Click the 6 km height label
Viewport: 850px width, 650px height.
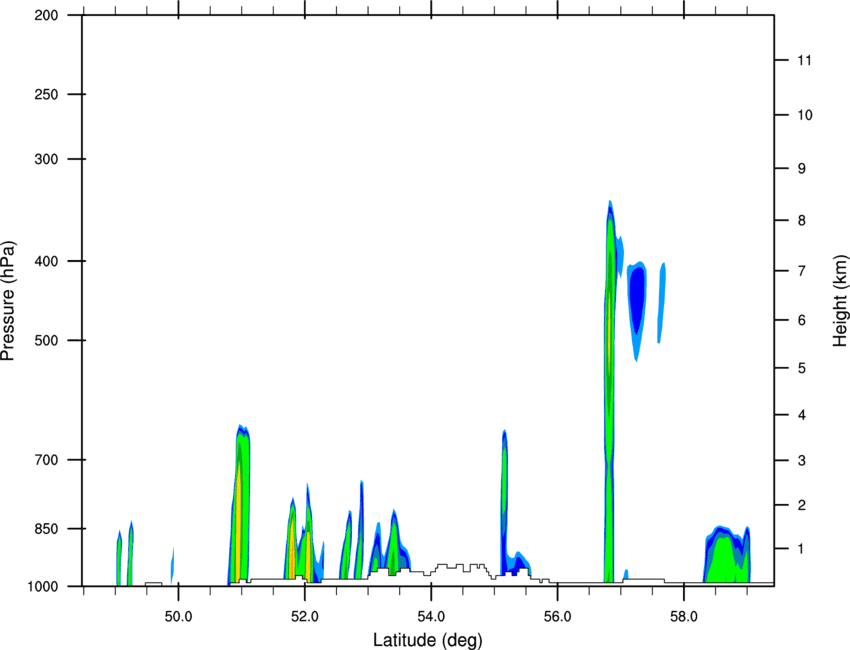point(802,320)
